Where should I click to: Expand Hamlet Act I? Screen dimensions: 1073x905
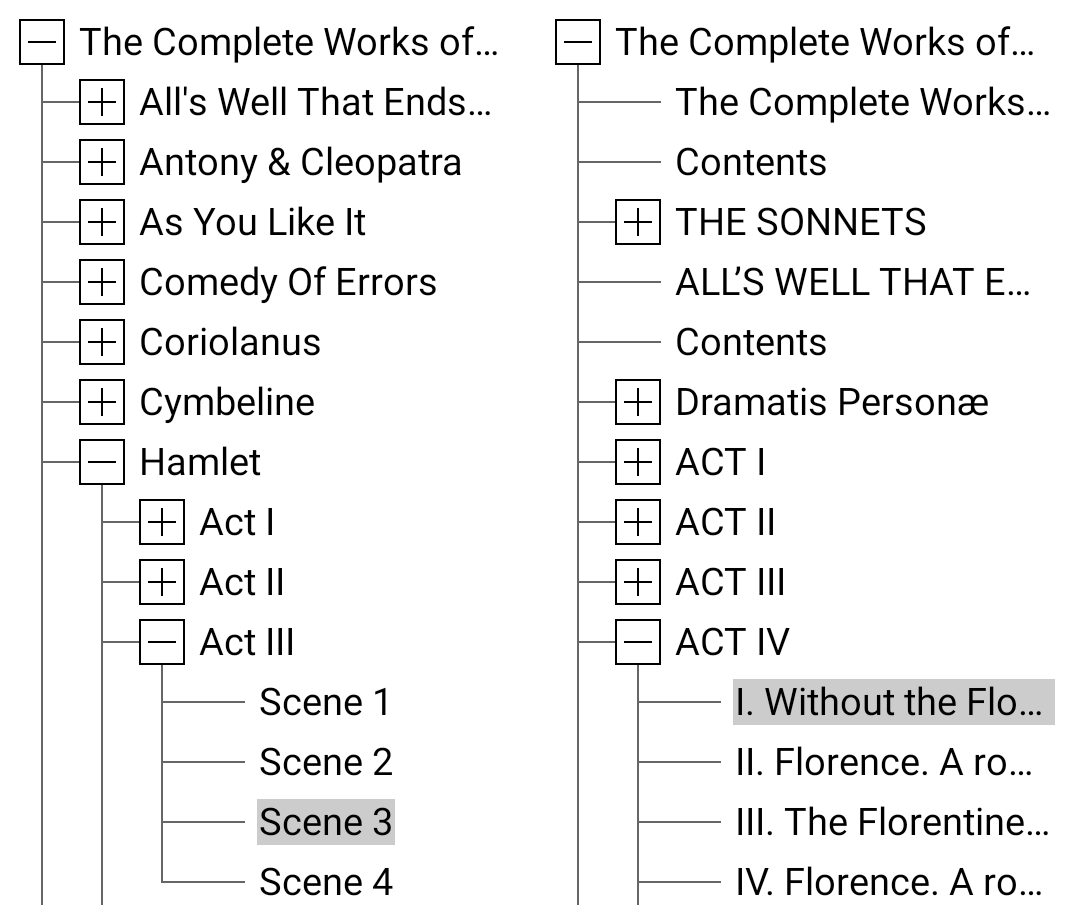point(161,522)
